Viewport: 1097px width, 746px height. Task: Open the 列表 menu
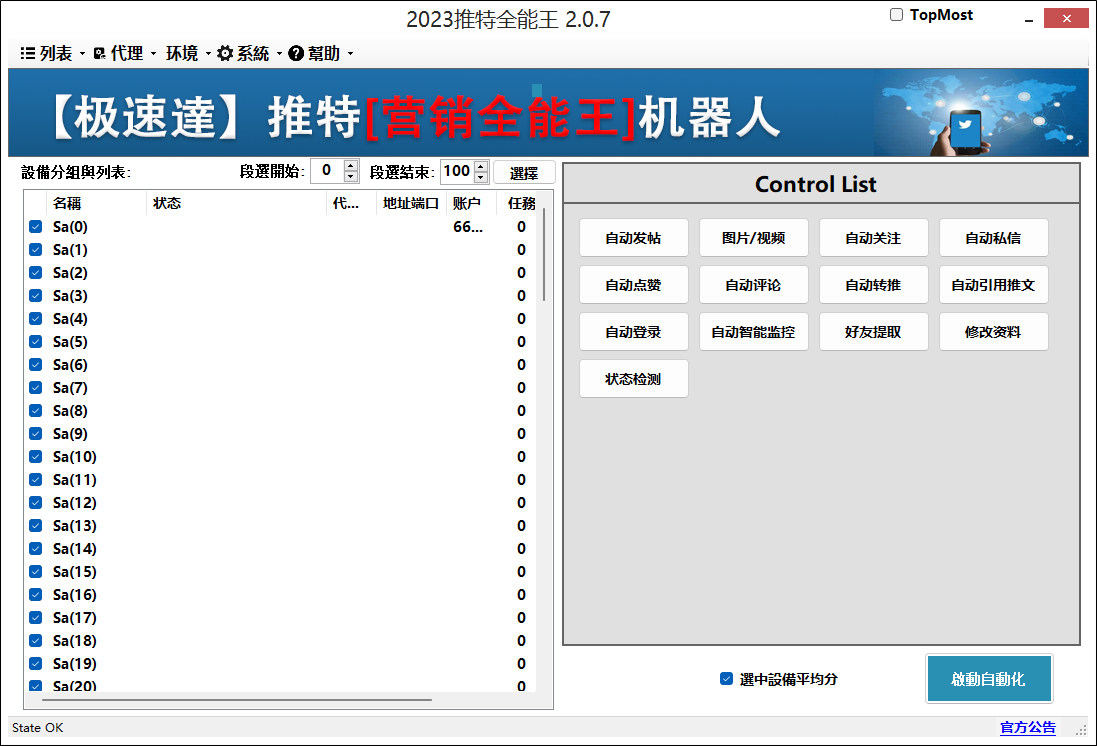tap(52, 53)
